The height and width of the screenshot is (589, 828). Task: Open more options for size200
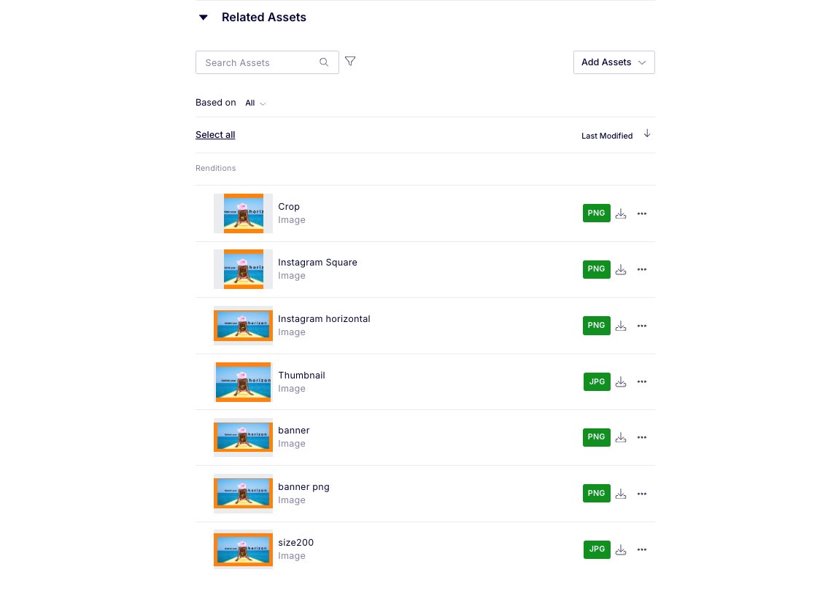(x=642, y=549)
